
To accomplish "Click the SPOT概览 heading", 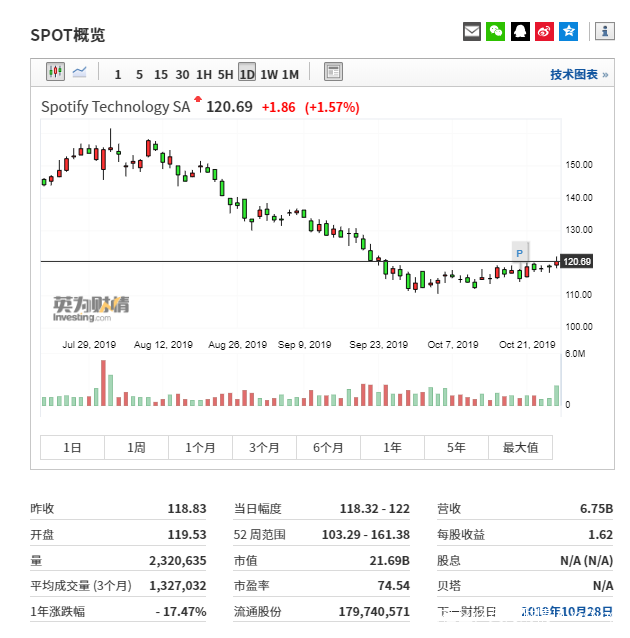I will tap(68, 35).
